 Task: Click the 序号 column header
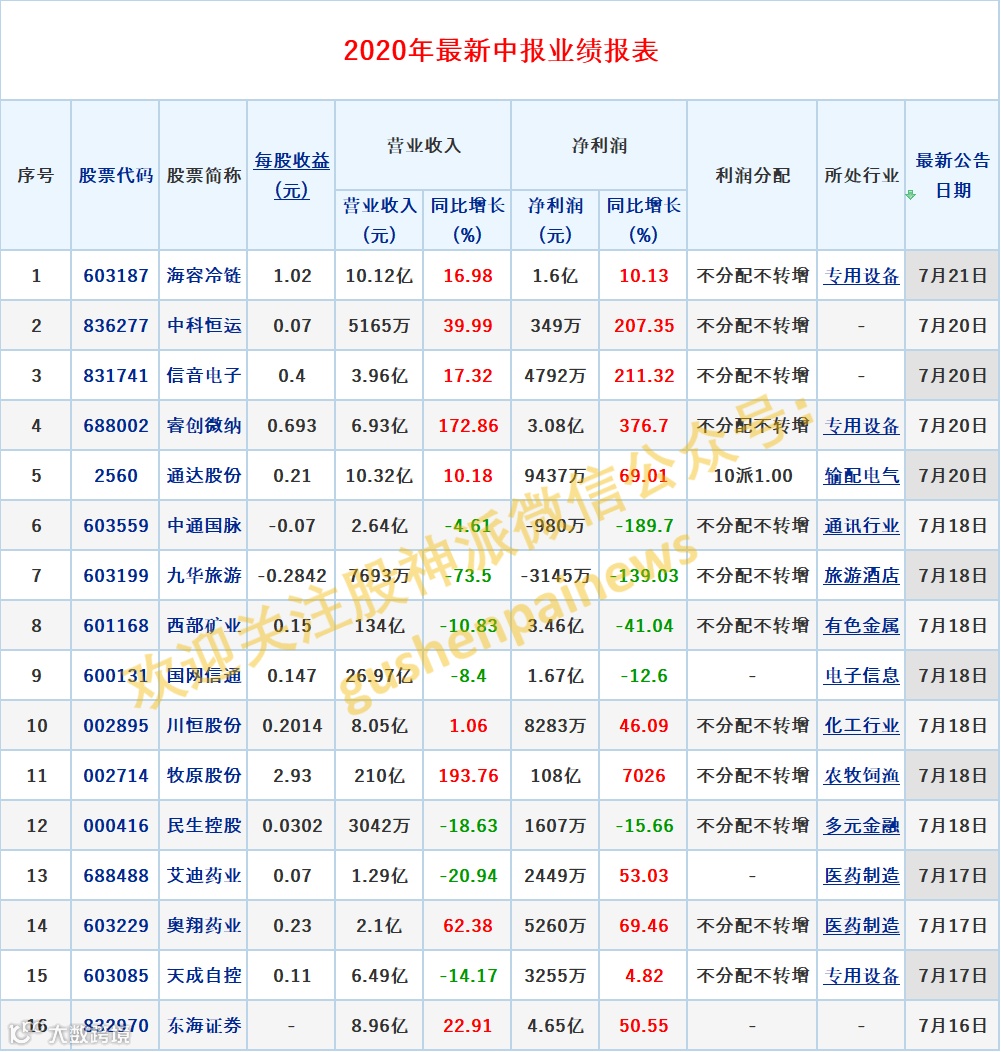point(36,176)
